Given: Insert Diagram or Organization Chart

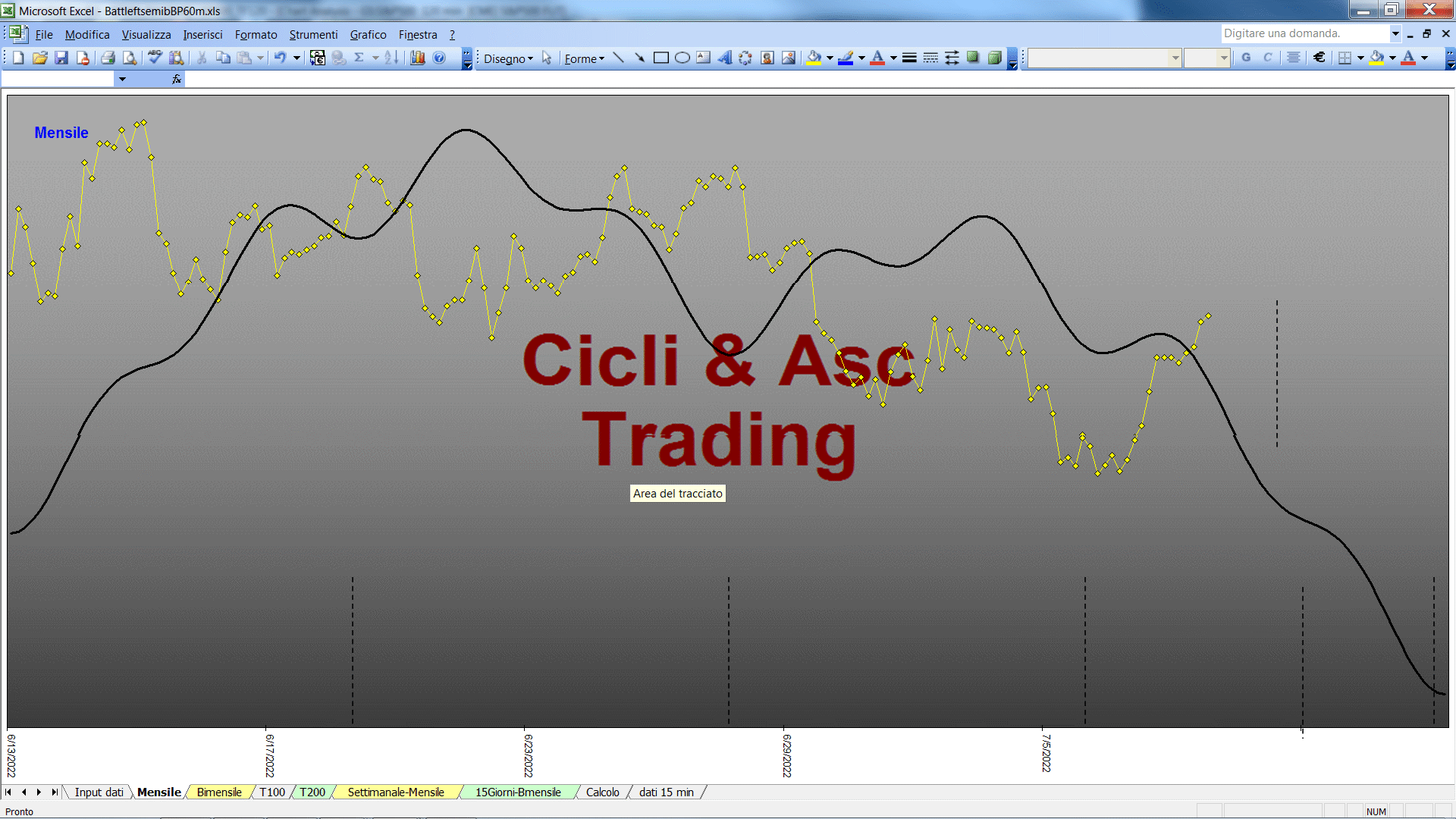Looking at the screenshot, I should 746,58.
